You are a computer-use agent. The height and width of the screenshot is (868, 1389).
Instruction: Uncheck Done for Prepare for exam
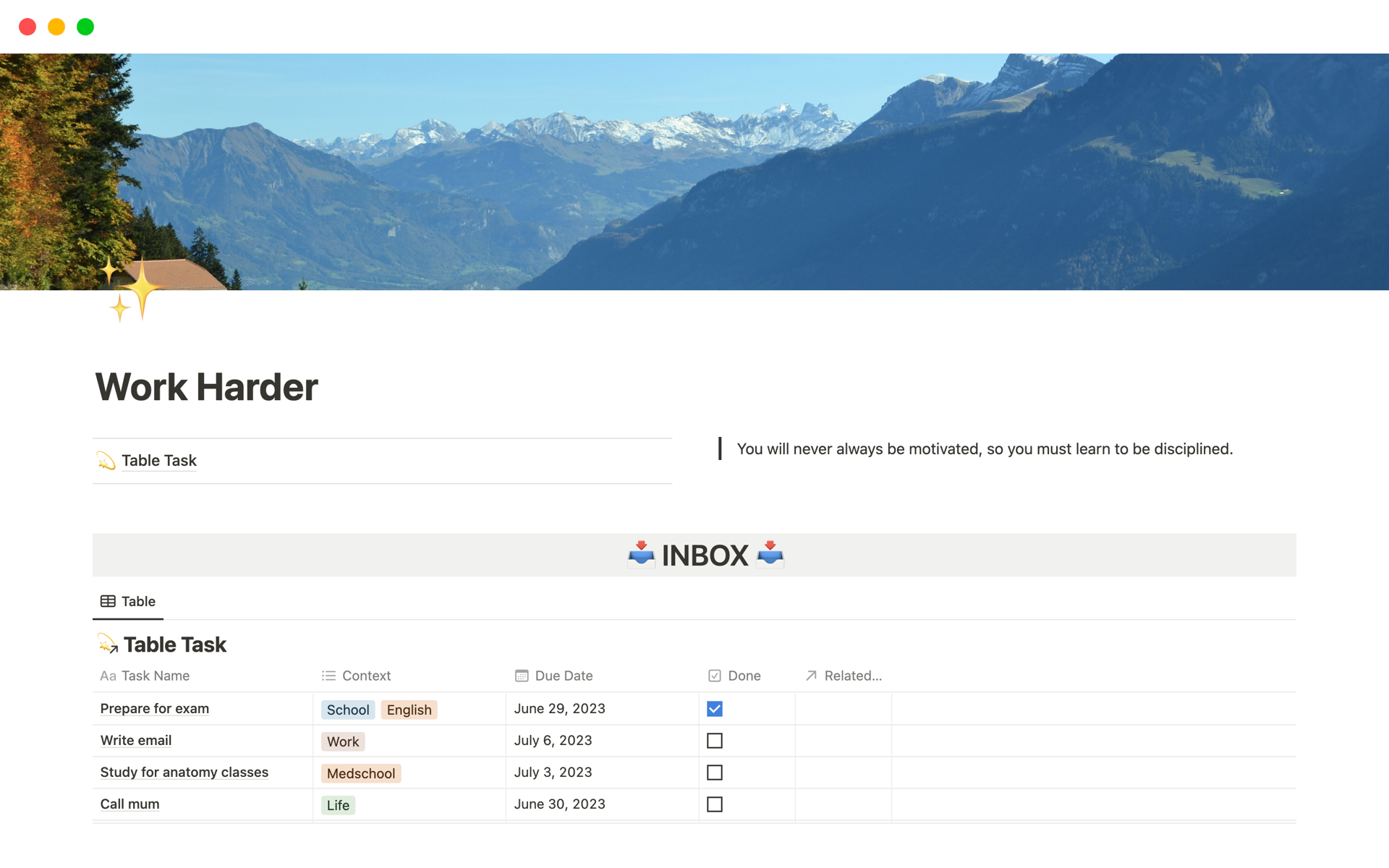point(715,709)
